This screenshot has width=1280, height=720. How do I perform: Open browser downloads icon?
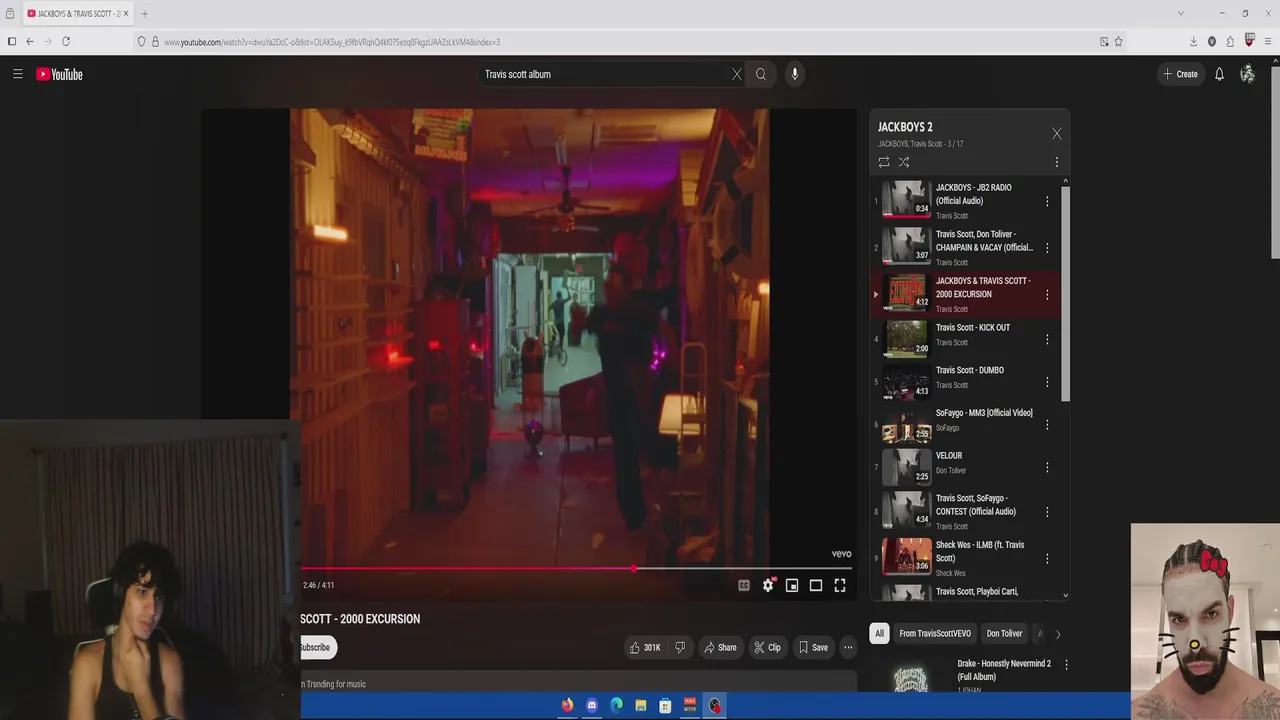[x=1193, y=42]
